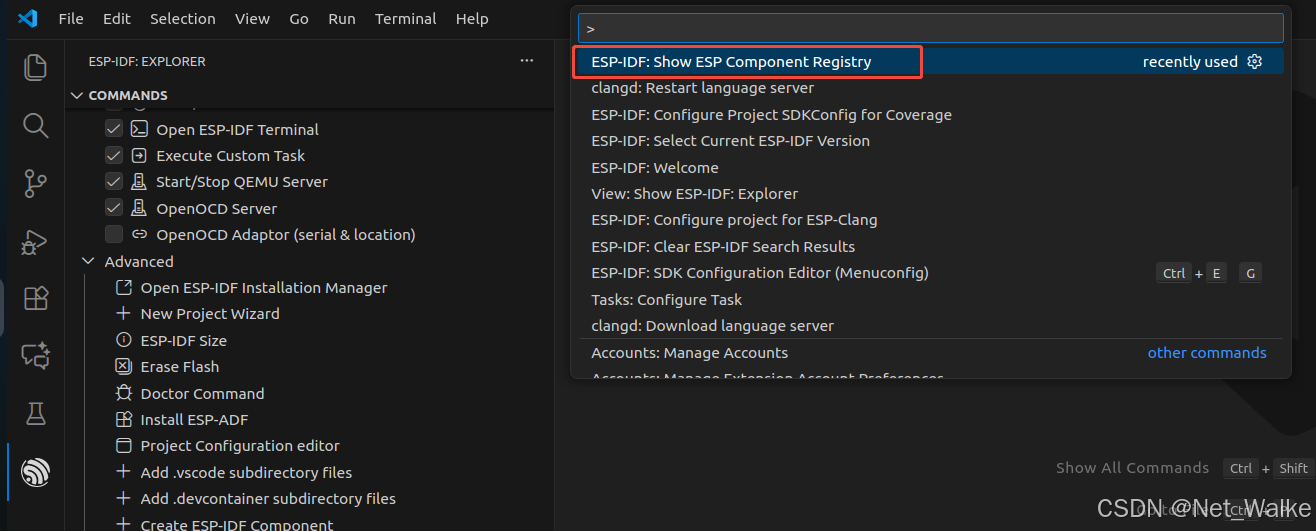This screenshot has height=531, width=1316.
Task: Run ESP-IDF: Show ESP Component Registry command
Action: 930,62
